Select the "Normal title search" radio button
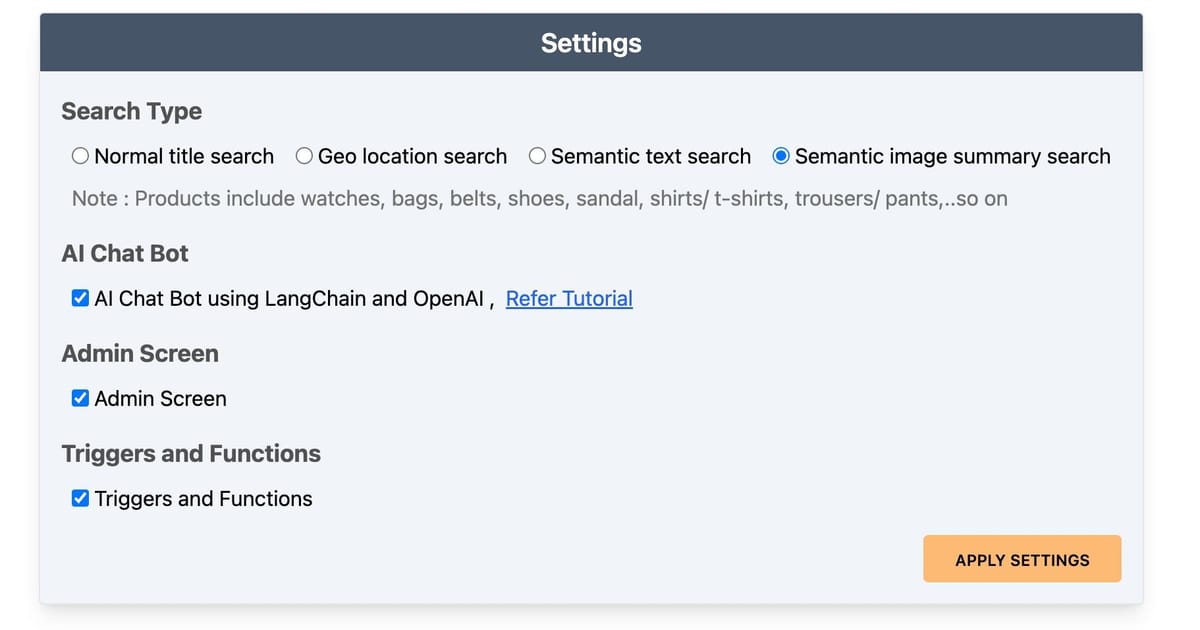 80,156
